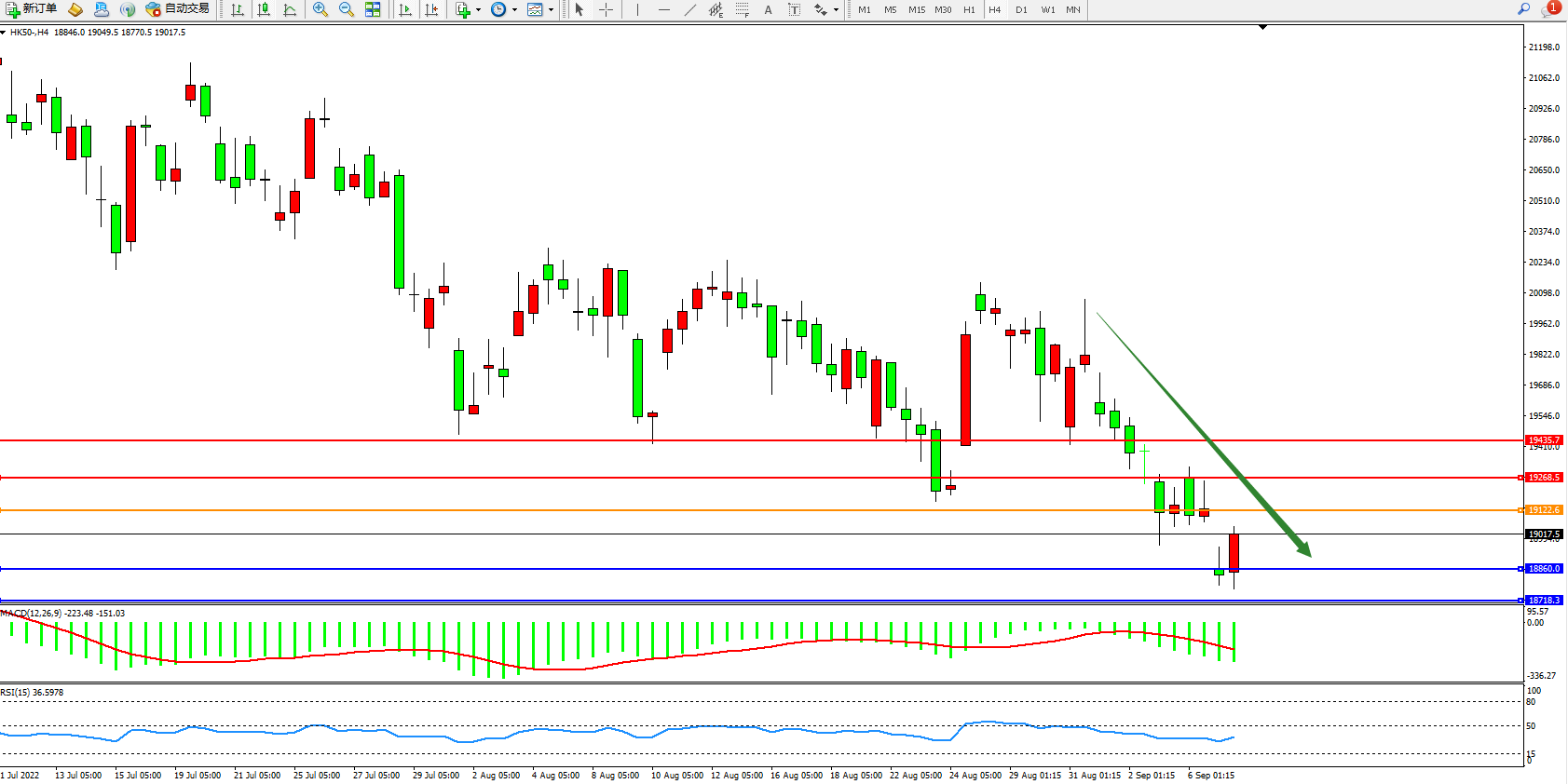Select the trendline drawing tool

pyautogui.click(x=689, y=9)
